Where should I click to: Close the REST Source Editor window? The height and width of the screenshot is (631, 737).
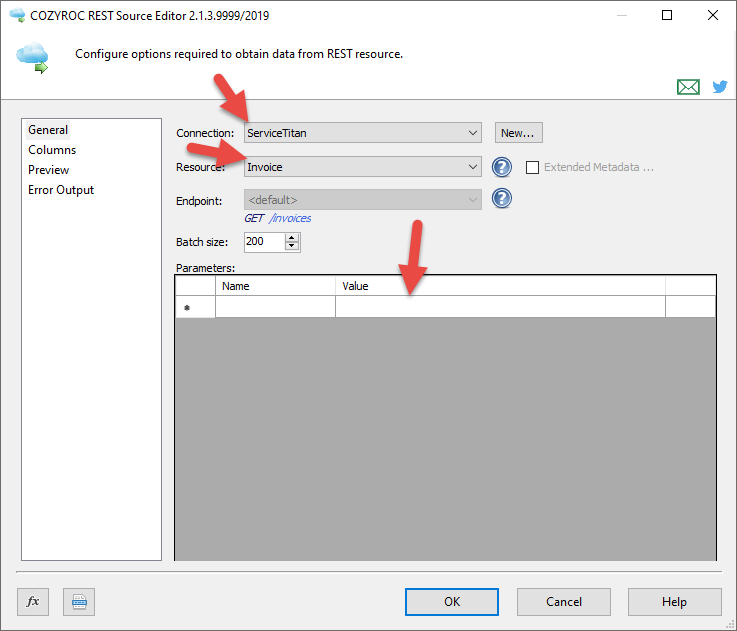713,16
